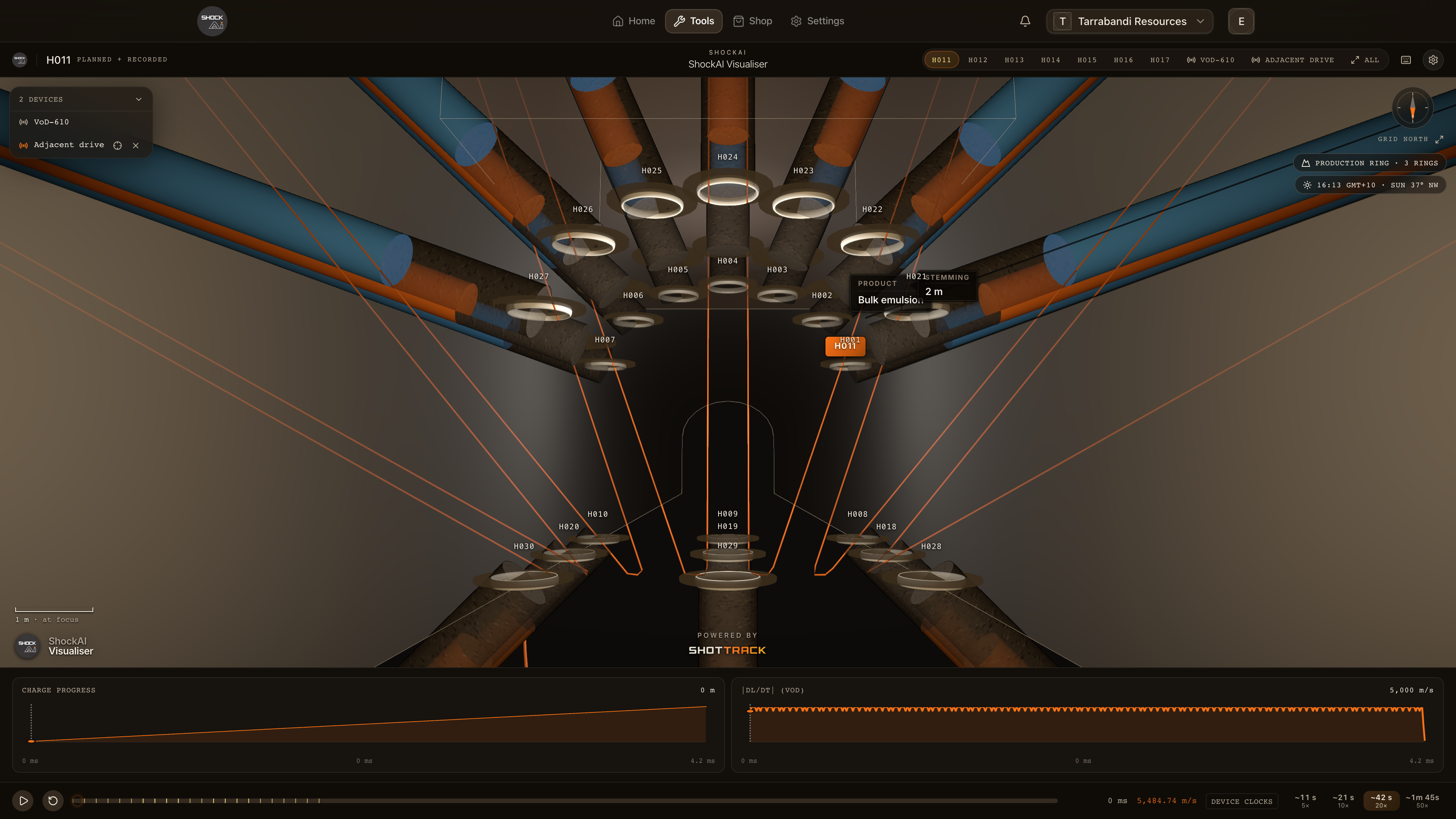The width and height of the screenshot is (1456, 819).
Task: Switch to the H014 hole tab
Action: click(x=1051, y=60)
